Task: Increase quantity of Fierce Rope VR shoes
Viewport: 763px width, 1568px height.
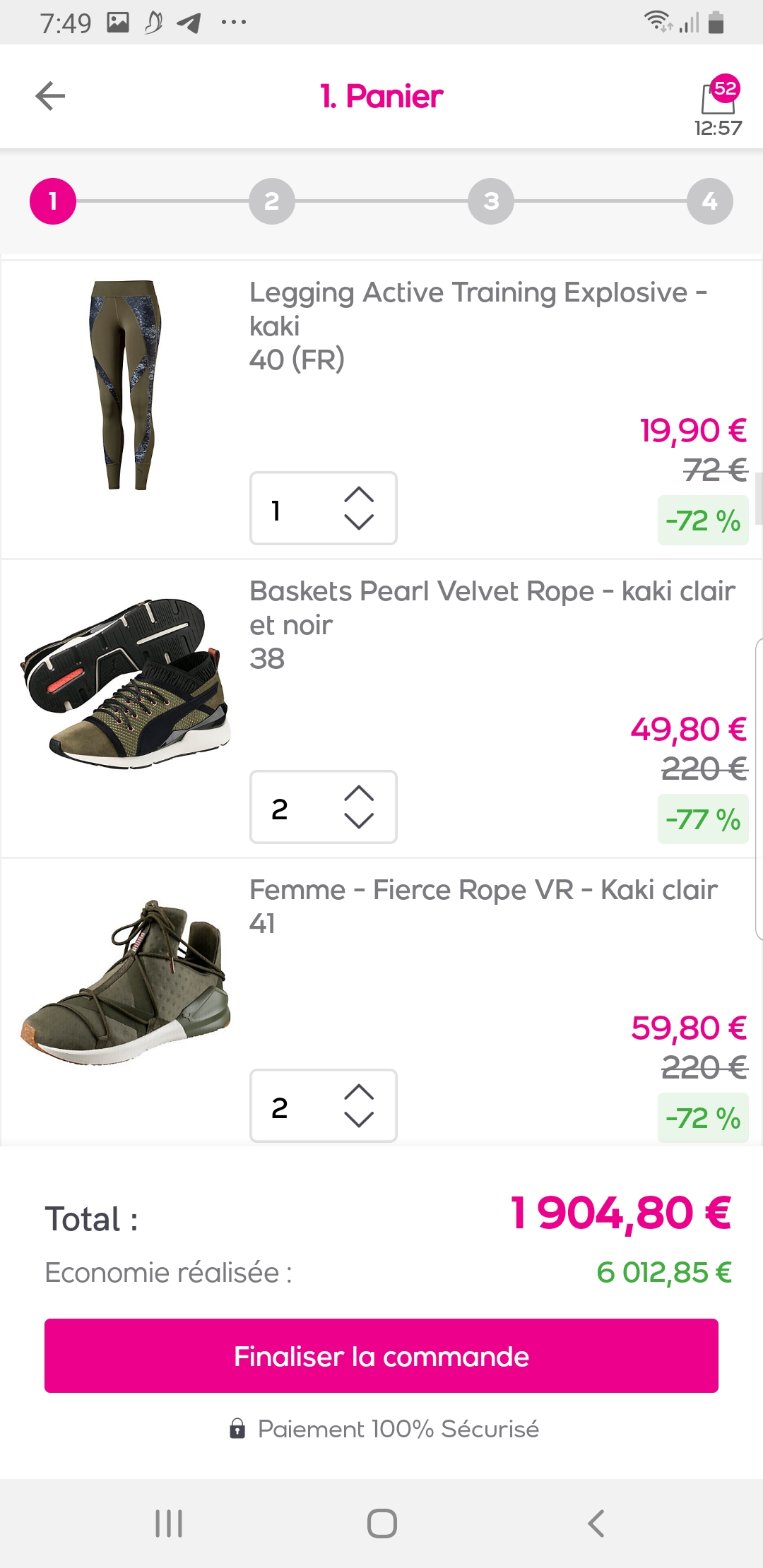Action: (x=359, y=1092)
